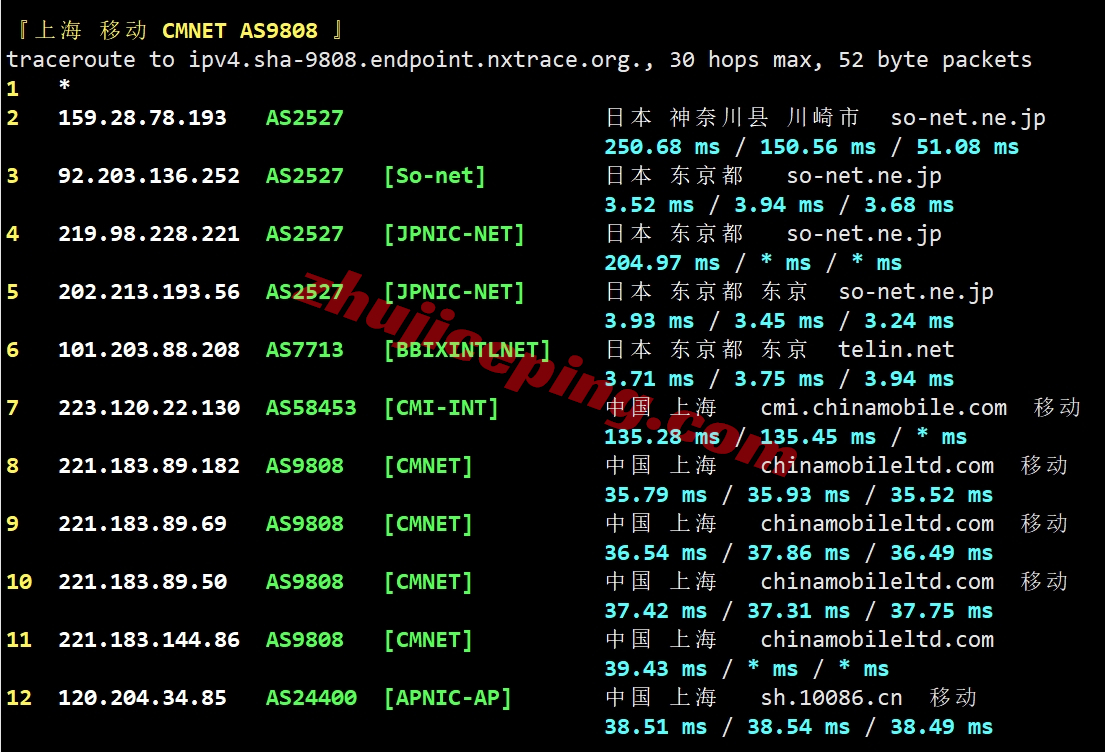
Task: Select IP address 221.183.89.69 in hop 9
Action: [x=142, y=524]
